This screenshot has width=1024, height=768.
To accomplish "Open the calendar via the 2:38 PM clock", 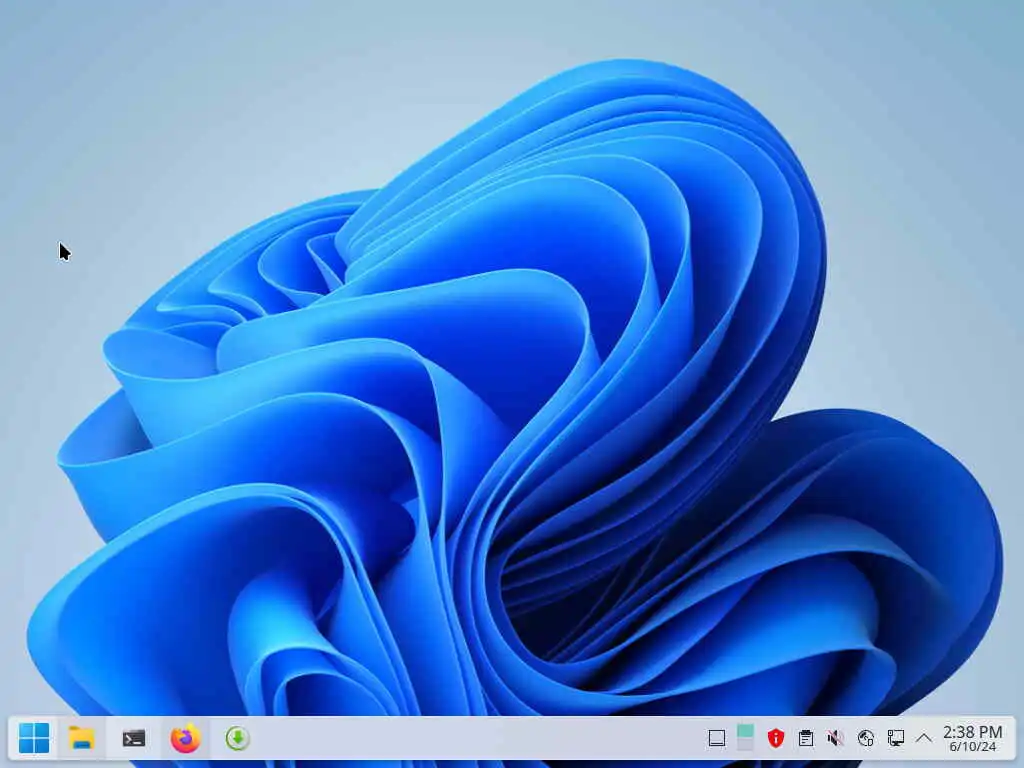I will tap(972, 739).
